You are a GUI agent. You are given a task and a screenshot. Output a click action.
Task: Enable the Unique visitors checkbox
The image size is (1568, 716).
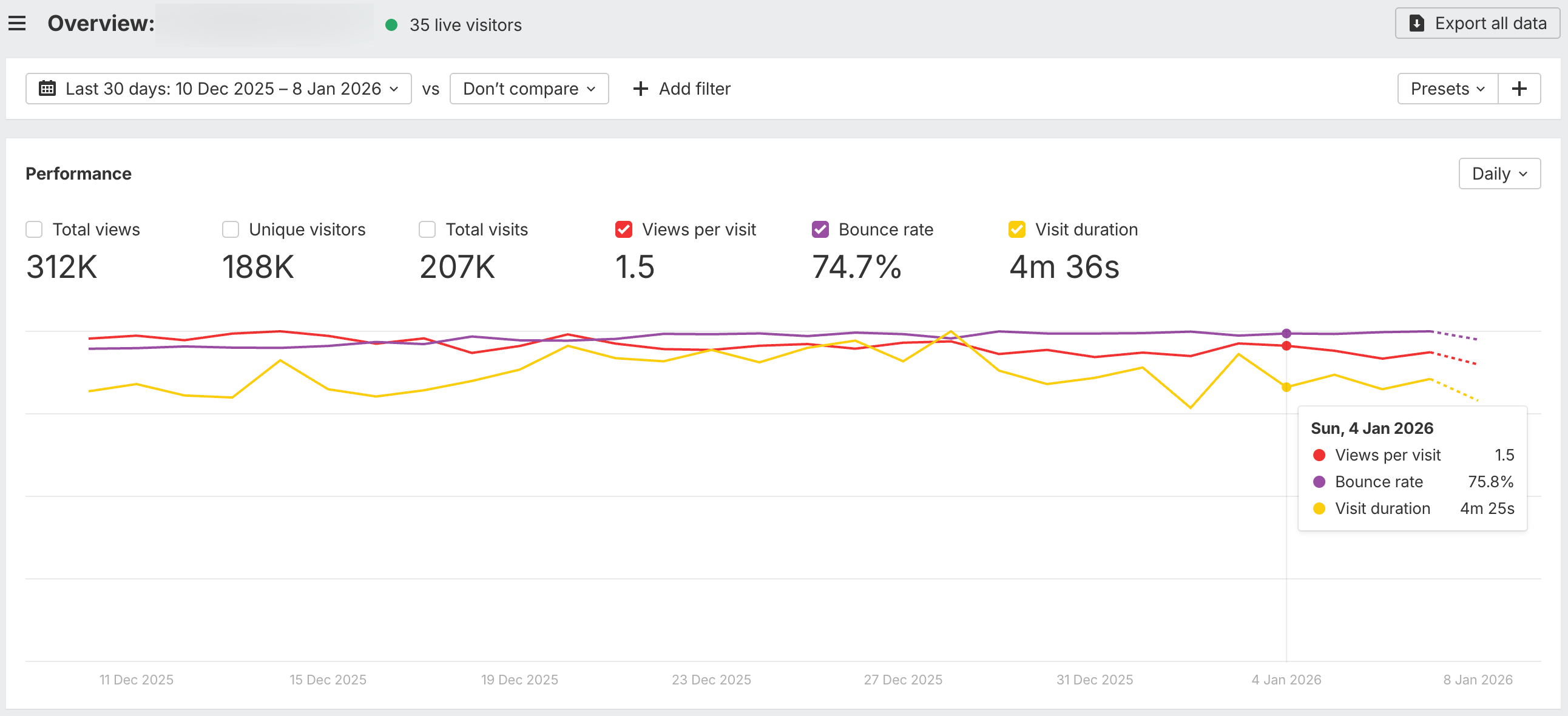tap(230, 229)
